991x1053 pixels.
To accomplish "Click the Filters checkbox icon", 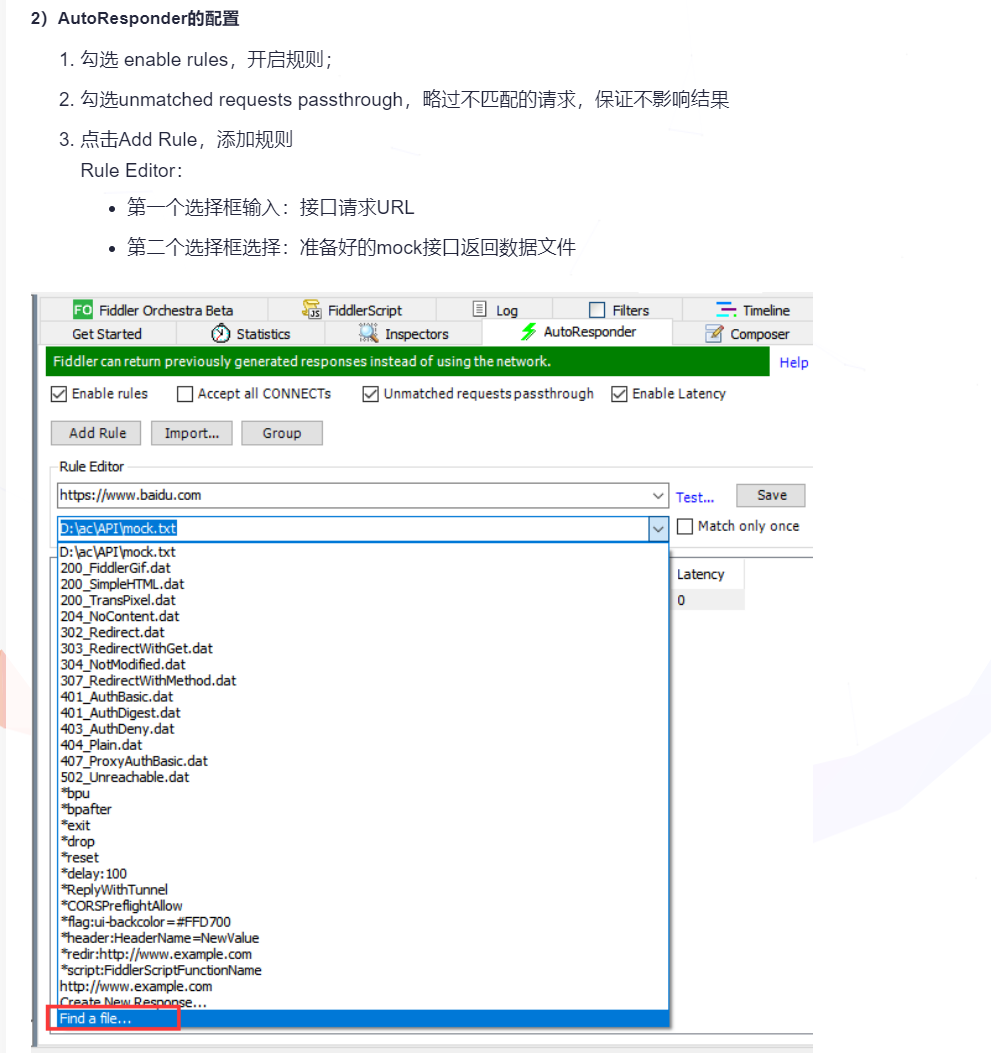I will click(x=597, y=310).
